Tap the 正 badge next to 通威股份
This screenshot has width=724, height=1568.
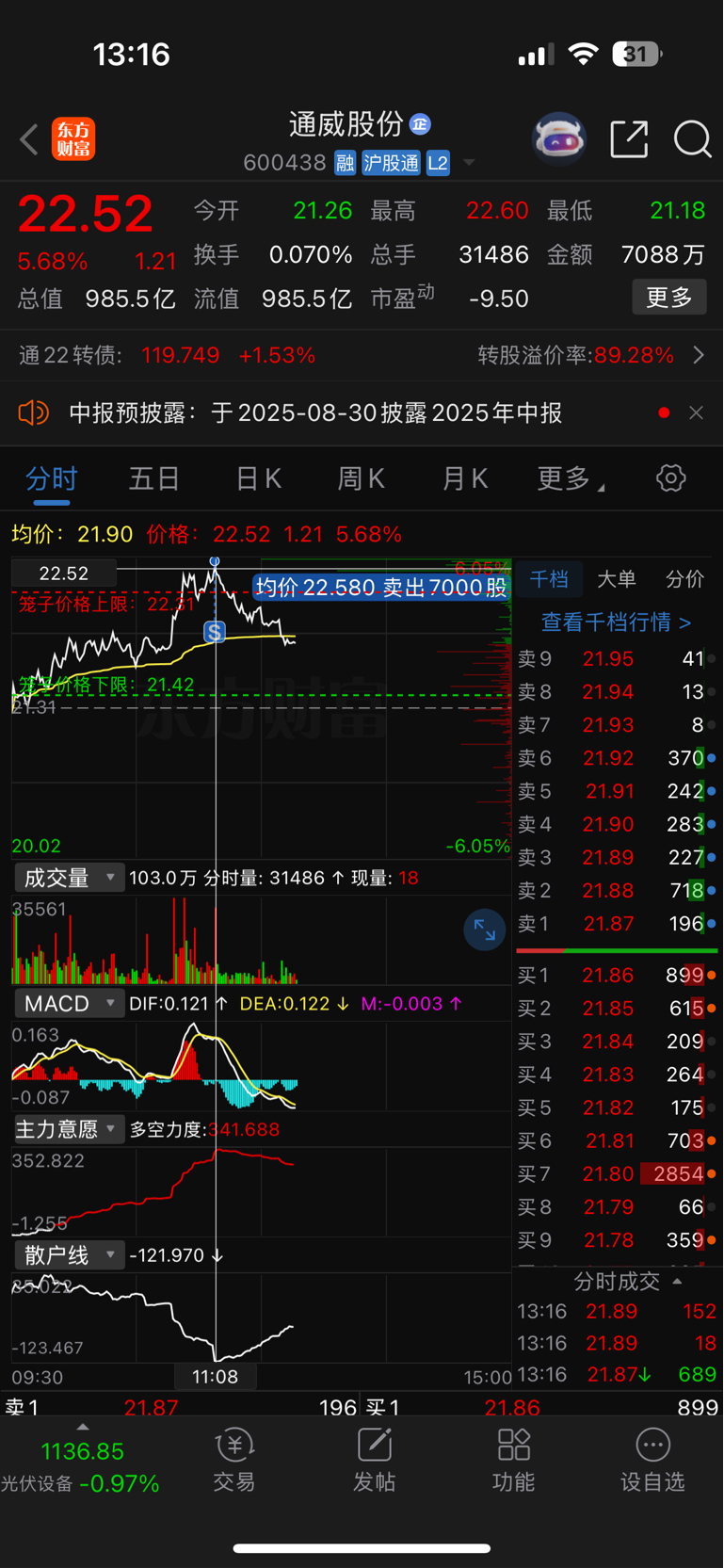point(420,124)
